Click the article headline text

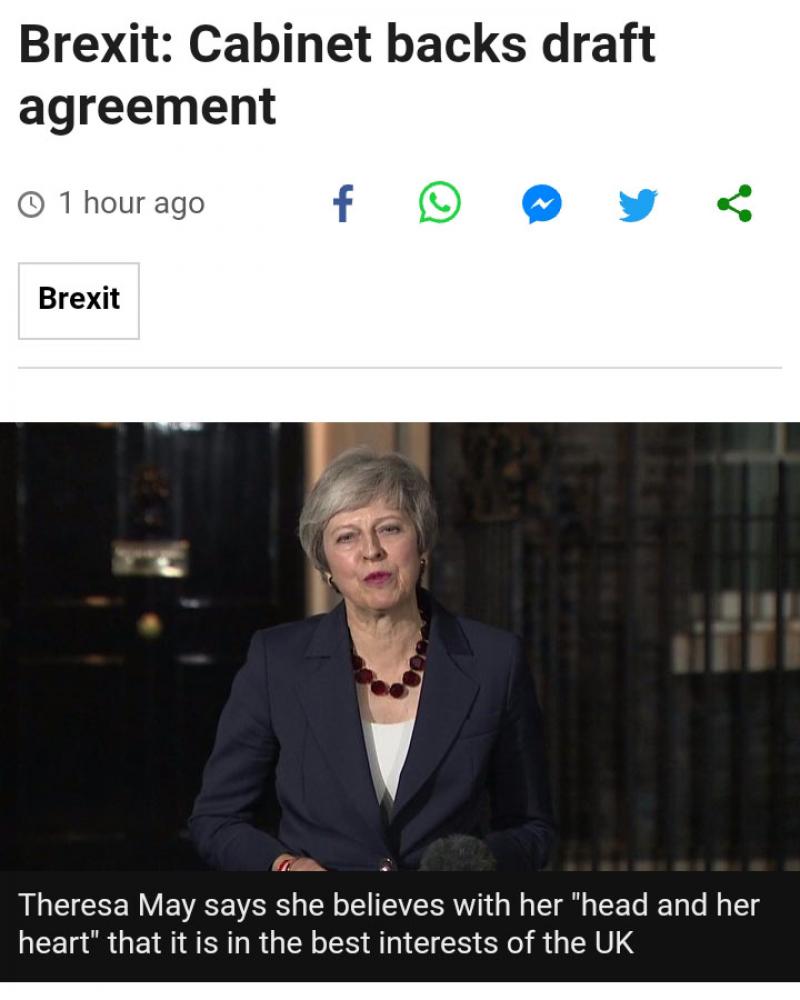pyautogui.click(x=337, y=75)
